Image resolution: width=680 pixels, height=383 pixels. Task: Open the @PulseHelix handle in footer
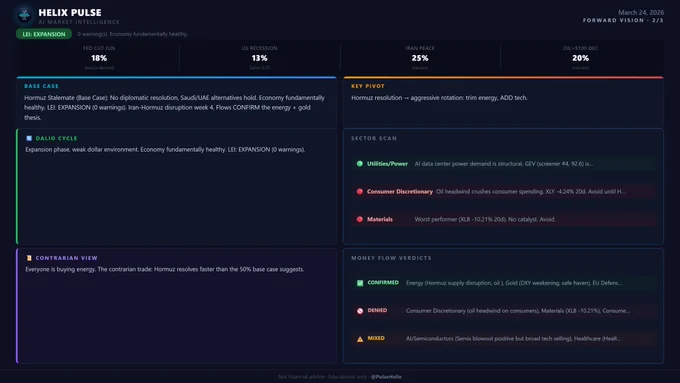[386, 377]
